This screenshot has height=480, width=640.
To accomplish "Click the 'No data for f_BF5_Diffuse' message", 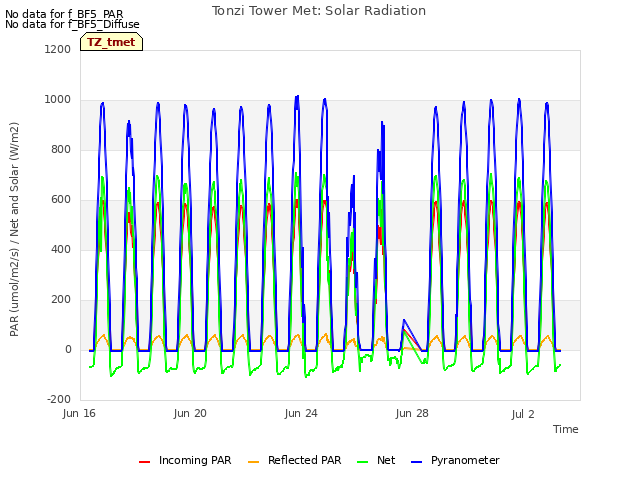I will [x=72, y=24].
